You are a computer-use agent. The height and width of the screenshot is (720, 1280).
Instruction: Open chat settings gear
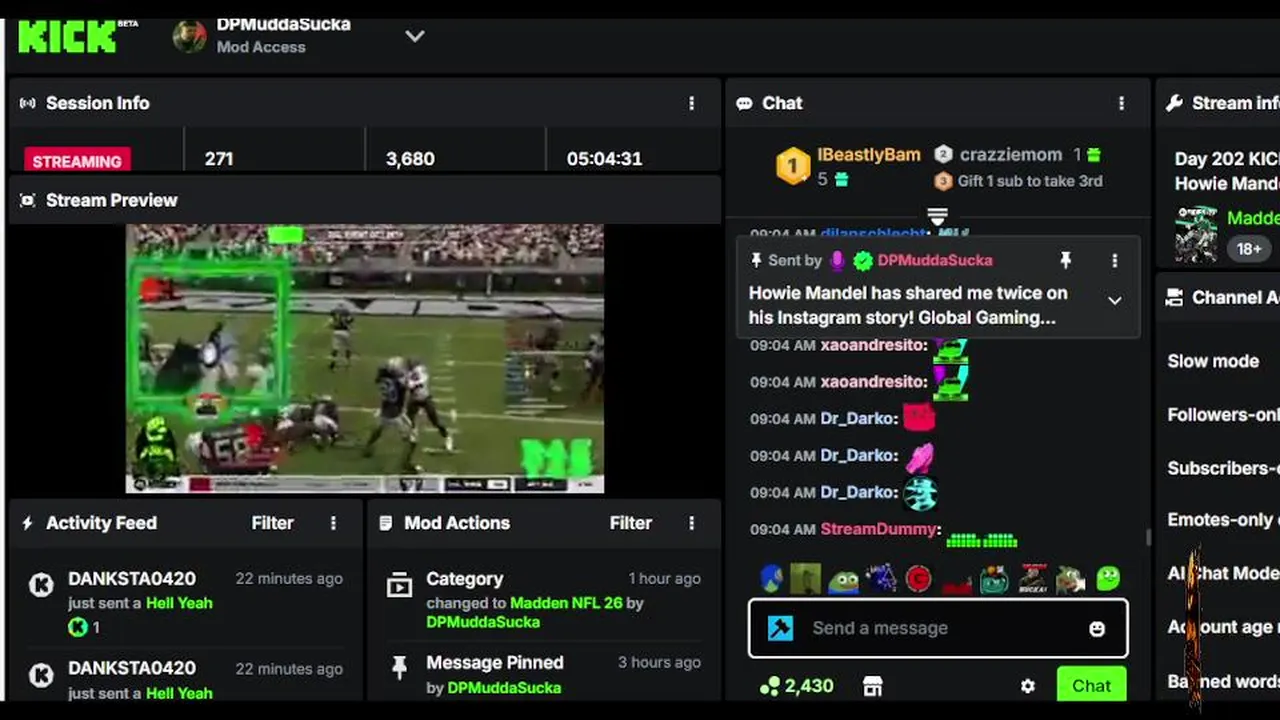click(1028, 686)
